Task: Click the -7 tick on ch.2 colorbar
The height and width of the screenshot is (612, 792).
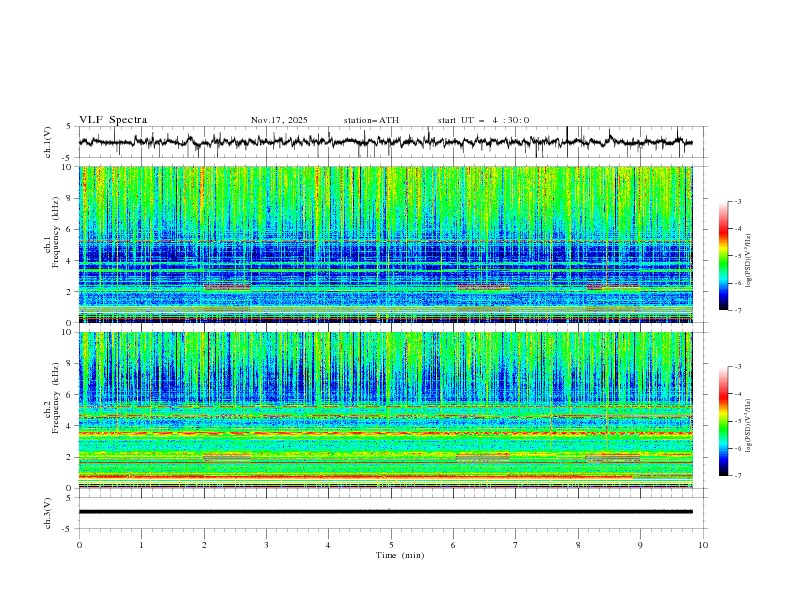Action: (737, 475)
